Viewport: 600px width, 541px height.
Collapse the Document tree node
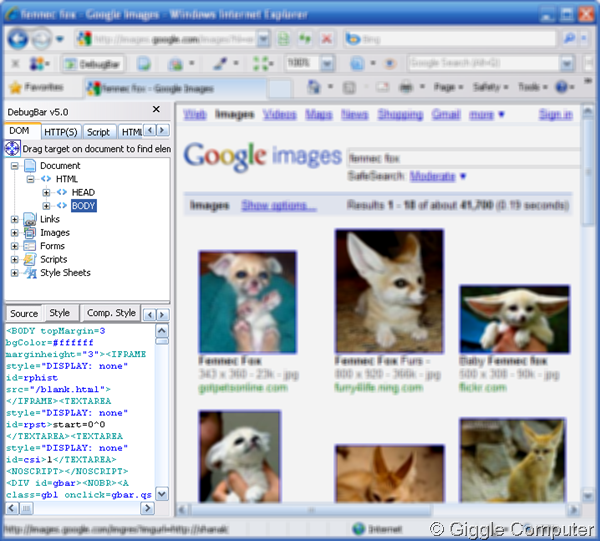(15, 166)
